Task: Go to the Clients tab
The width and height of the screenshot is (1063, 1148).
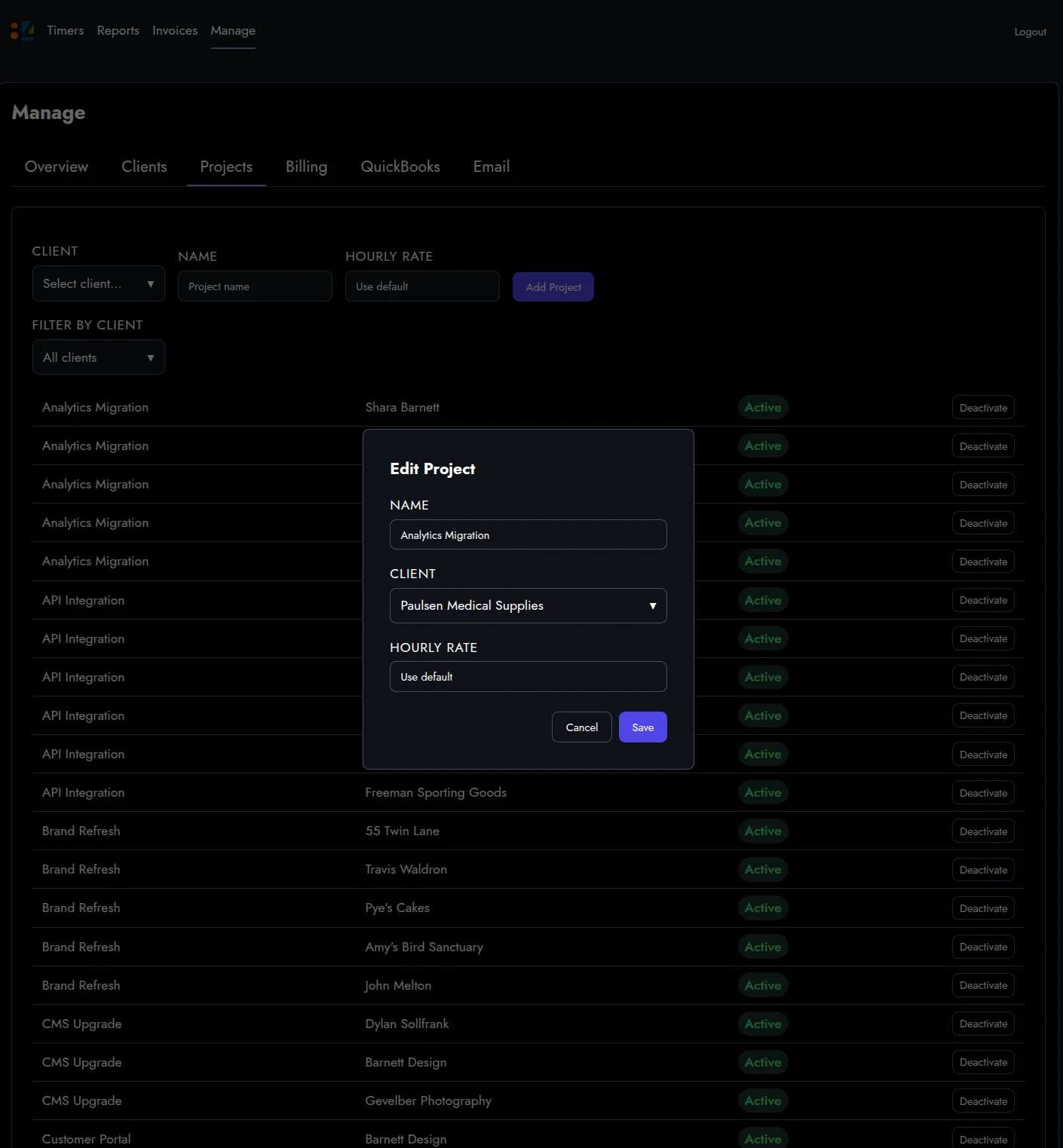Action: [x=144, y=167]
